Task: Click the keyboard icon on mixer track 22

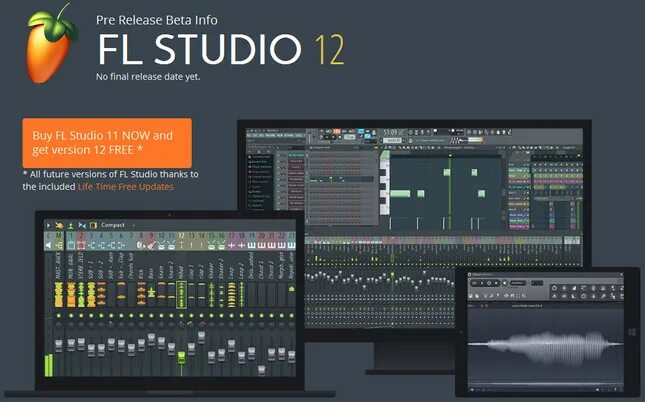Action: coord(281,245)
